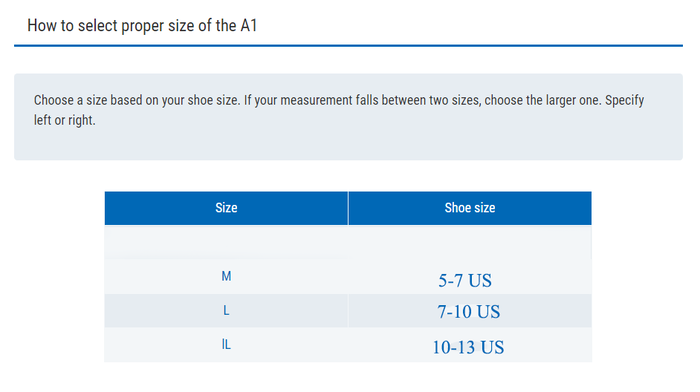The height and width of the screenshot is (392, 700).
Task: Click the 7-10 US shoe size value
Action: [469, 312]
